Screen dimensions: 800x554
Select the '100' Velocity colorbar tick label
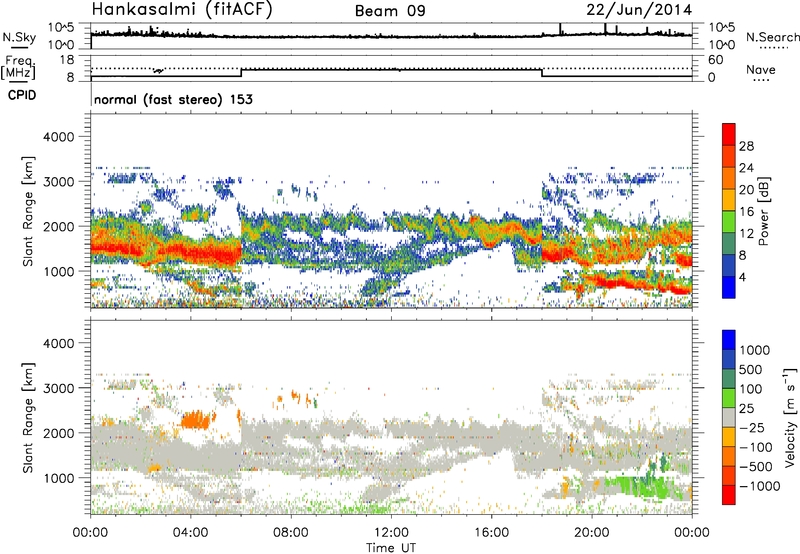tap(751, 389)
